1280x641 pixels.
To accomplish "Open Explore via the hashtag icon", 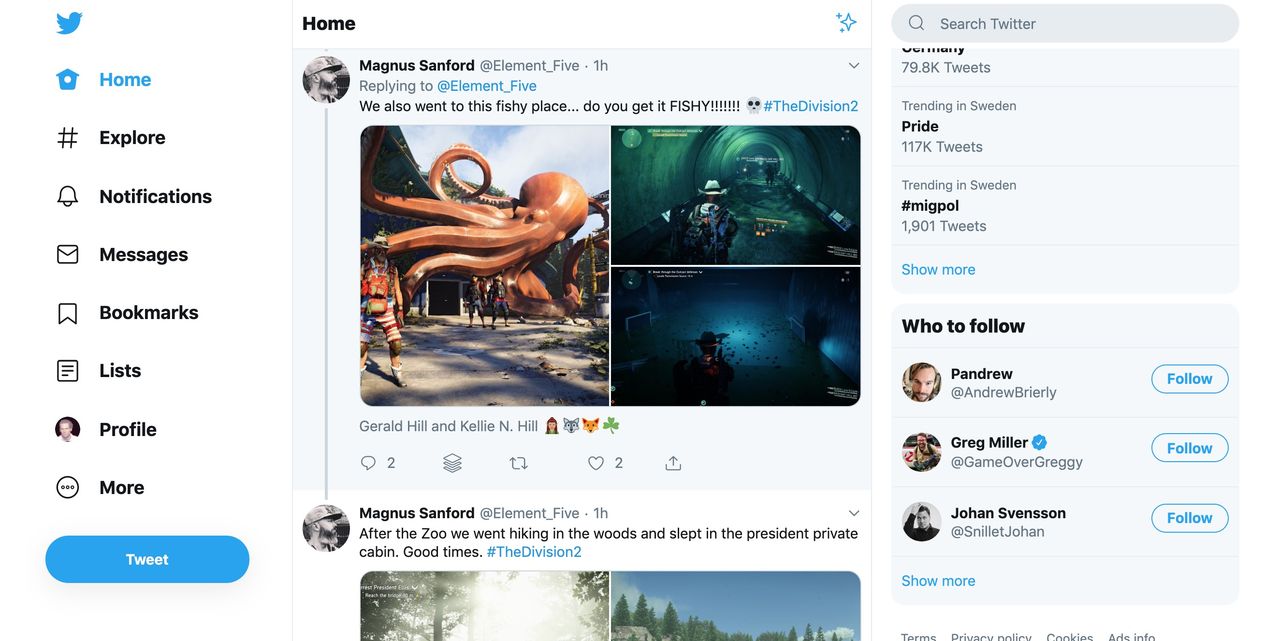I will tap(67, 137).
